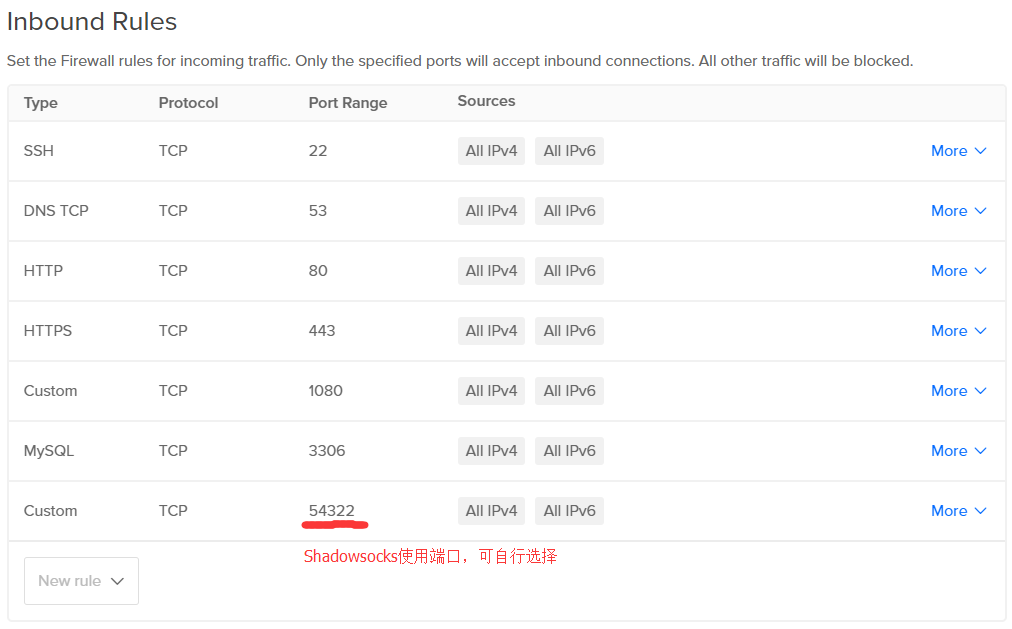Image resolution: width=1012 pixels, height=629 pixels.
Task: Click the Sources column header
Action: click(486, 101)
